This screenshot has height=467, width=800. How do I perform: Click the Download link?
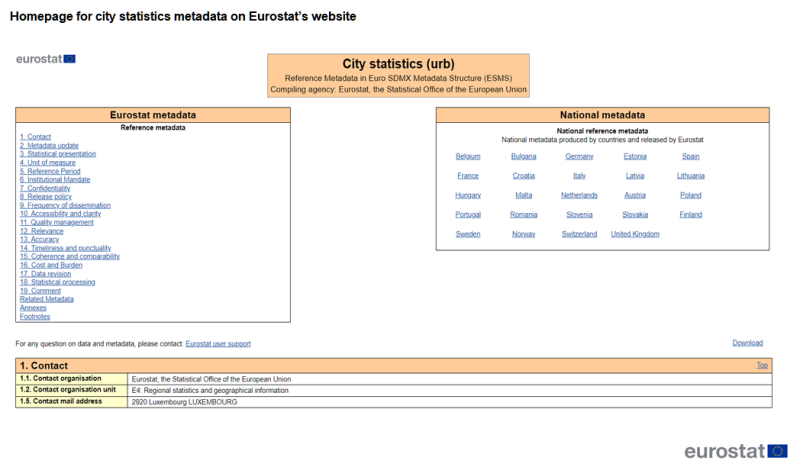[747, 343]
